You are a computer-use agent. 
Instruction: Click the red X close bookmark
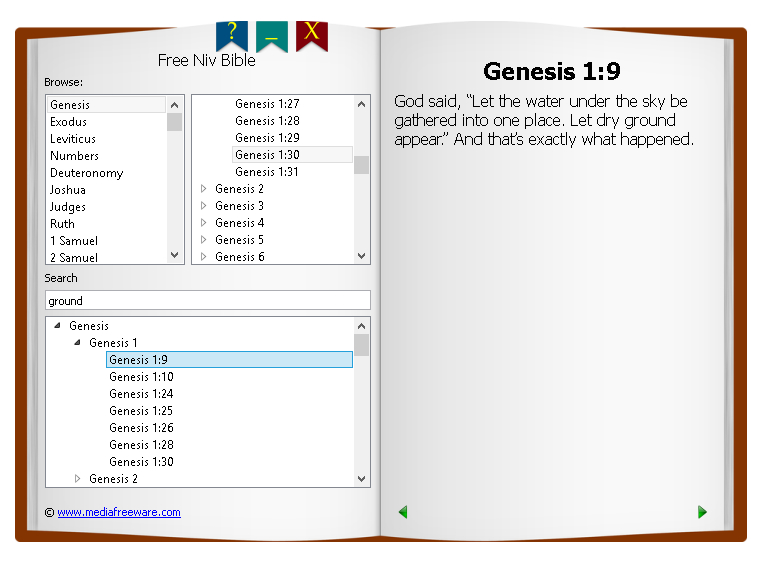pos(312,33)
